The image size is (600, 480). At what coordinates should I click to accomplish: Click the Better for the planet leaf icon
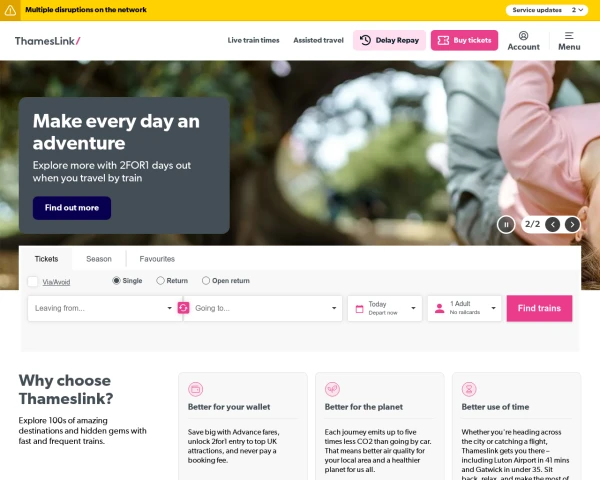point(332,389)
